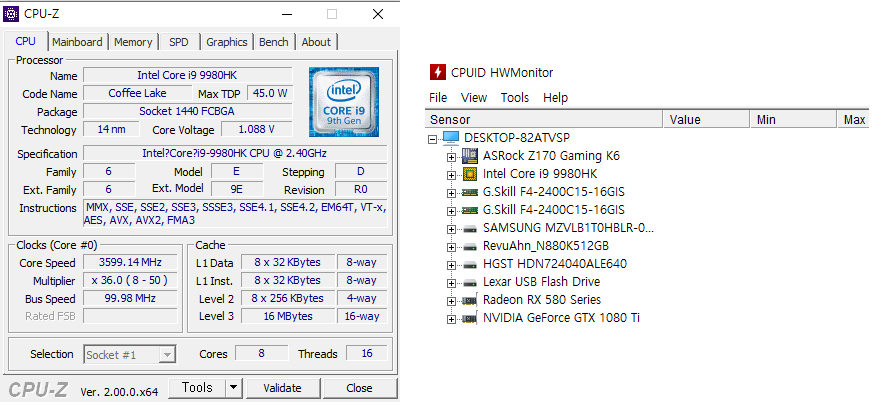
Task: Click the Close button in CPU-Z
Action: click(x=359, y=388)
